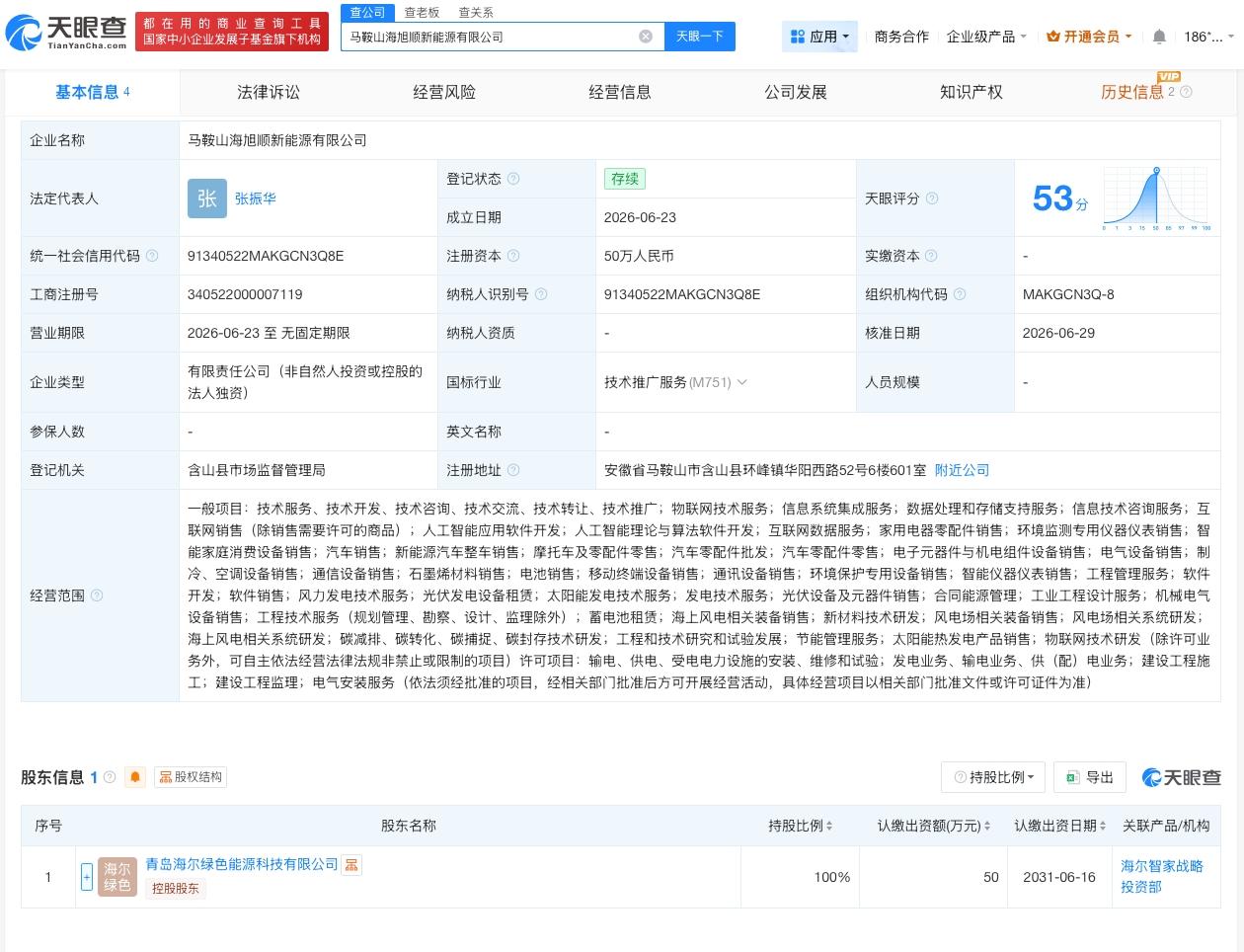Image resolution: width=1244 pixels, height=952 pixels.
Task: Click the 53分 score value
Action: tap(1060, 198)
